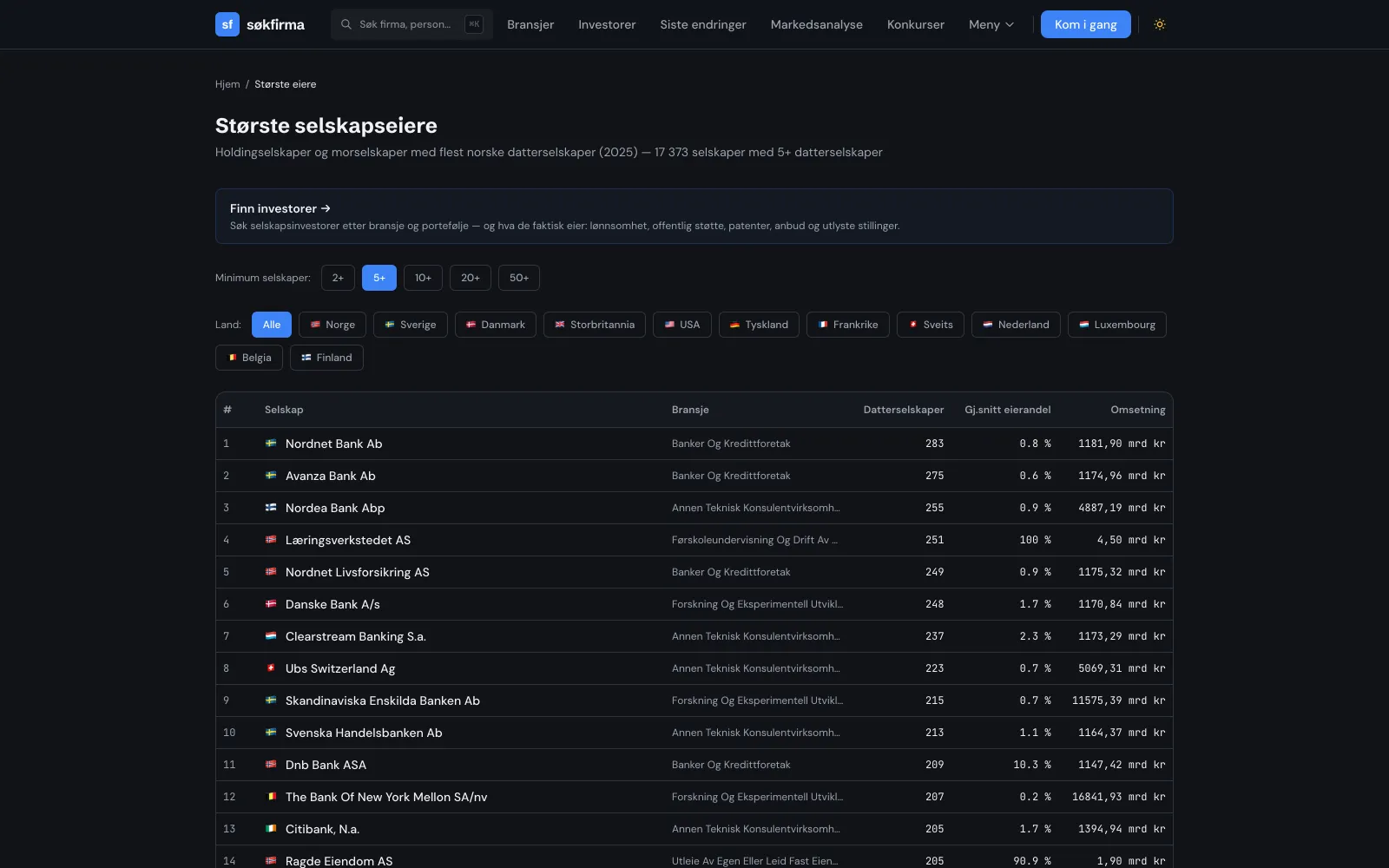This screenshot has height=868, width=1389.
Task: Click the Swedish flag beside Nordnet Bank Ab
Action: (271, 444)
